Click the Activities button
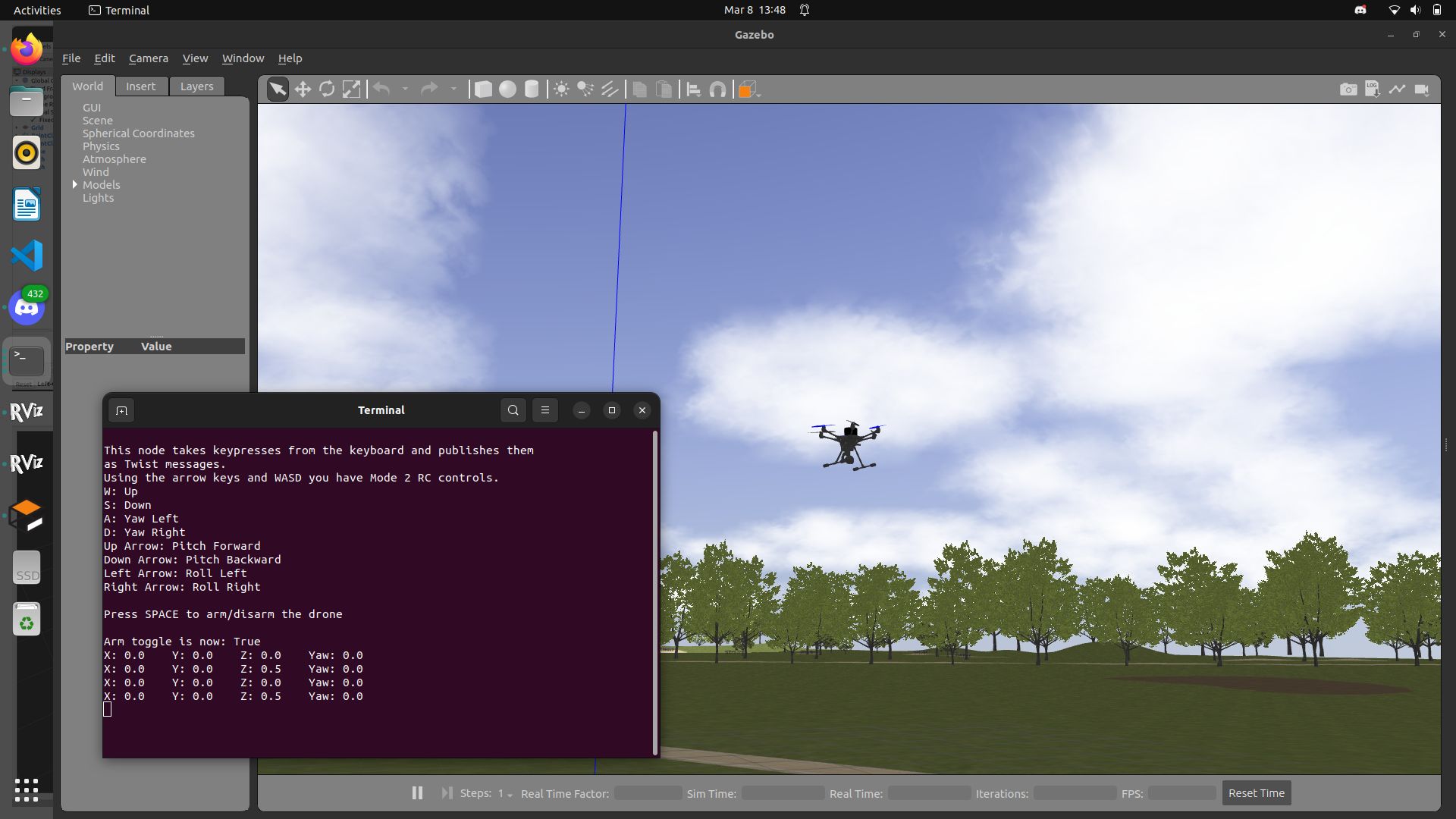The height and width of the screenshot is (819, 1456). 37,10
